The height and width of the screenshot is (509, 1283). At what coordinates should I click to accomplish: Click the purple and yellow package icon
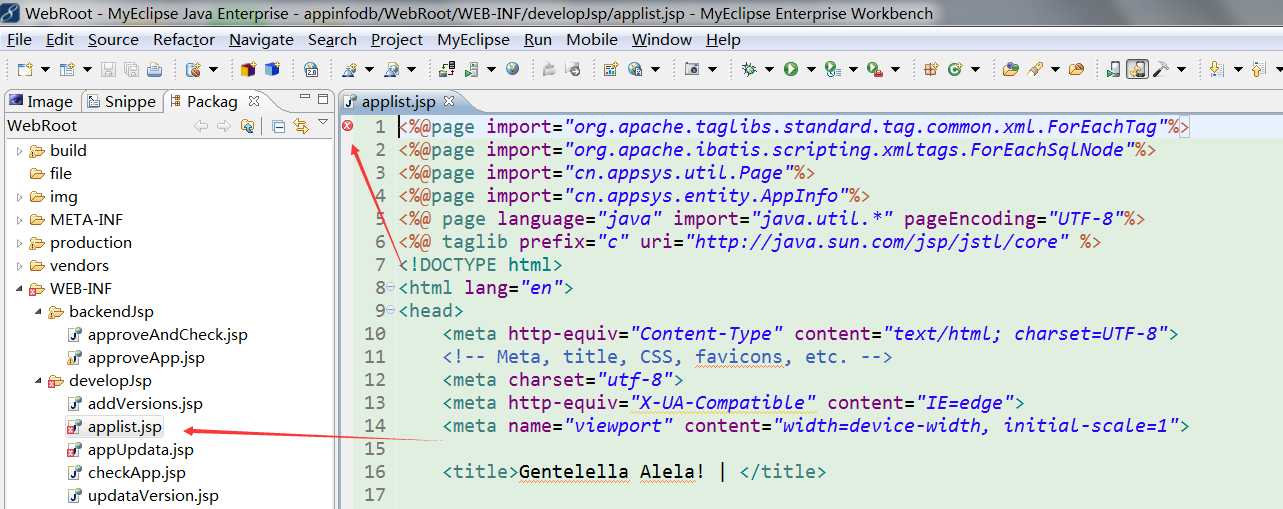point(248,69)
